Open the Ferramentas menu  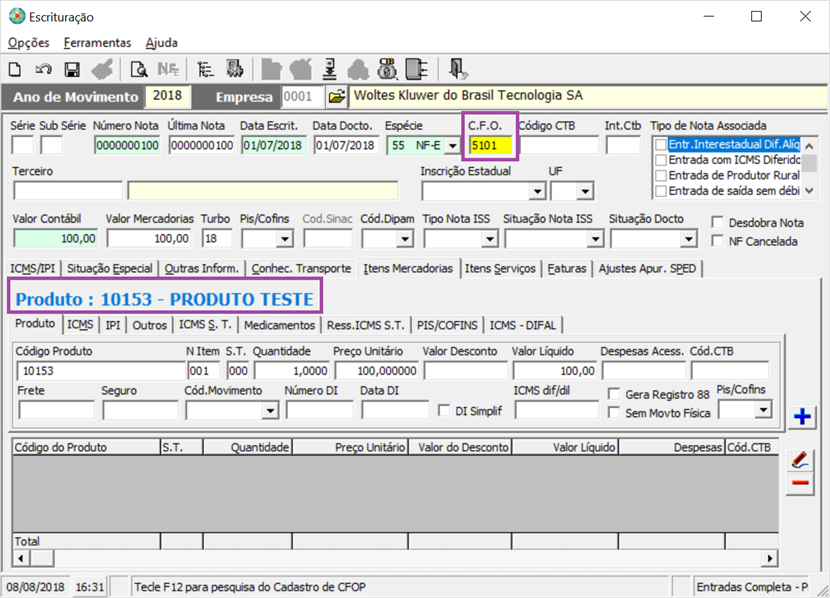(x=97, y=43)
